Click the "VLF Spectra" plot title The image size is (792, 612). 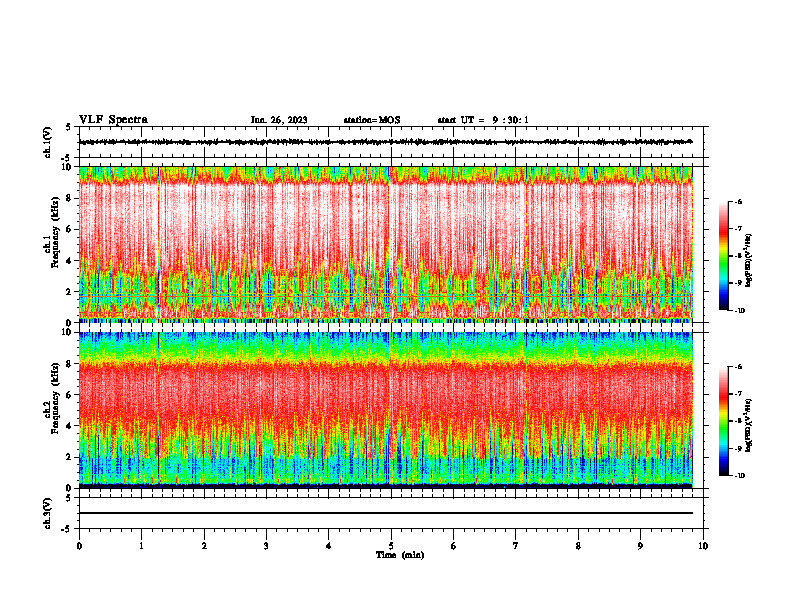pos(113,120)
